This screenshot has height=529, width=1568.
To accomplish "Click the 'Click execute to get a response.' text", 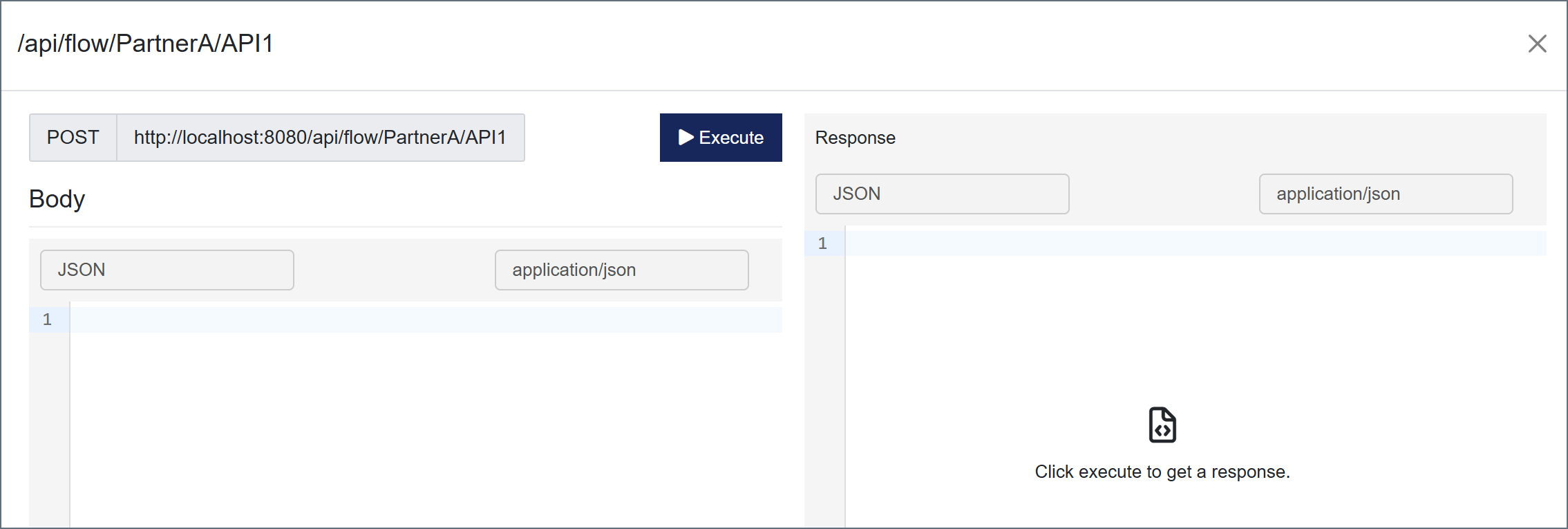I will click(x=1162, y=472).
